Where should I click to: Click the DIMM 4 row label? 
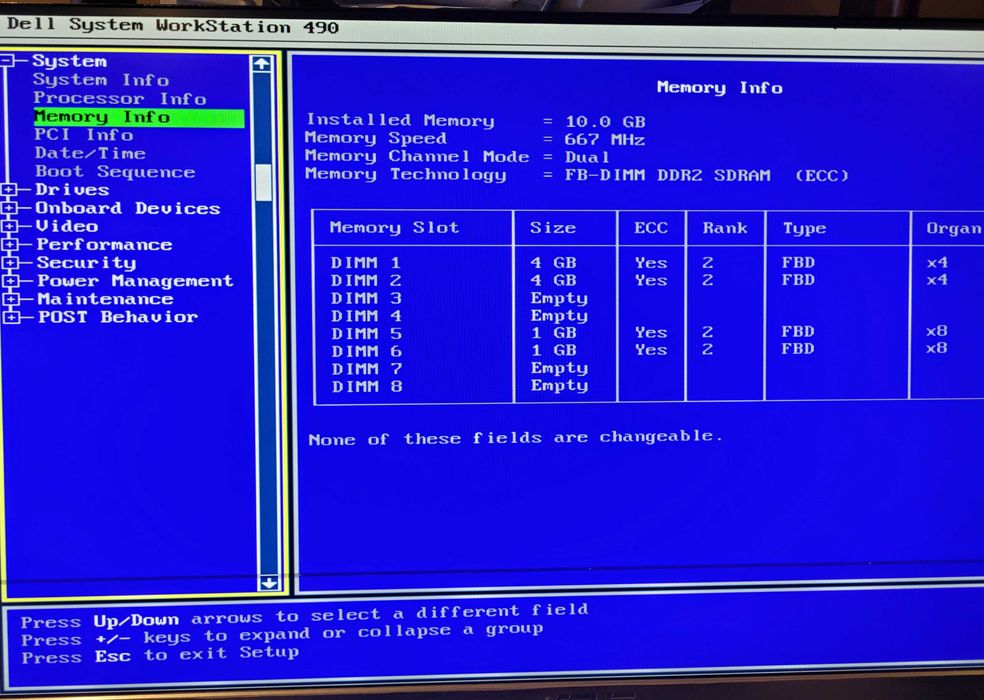tap(366, 315)
